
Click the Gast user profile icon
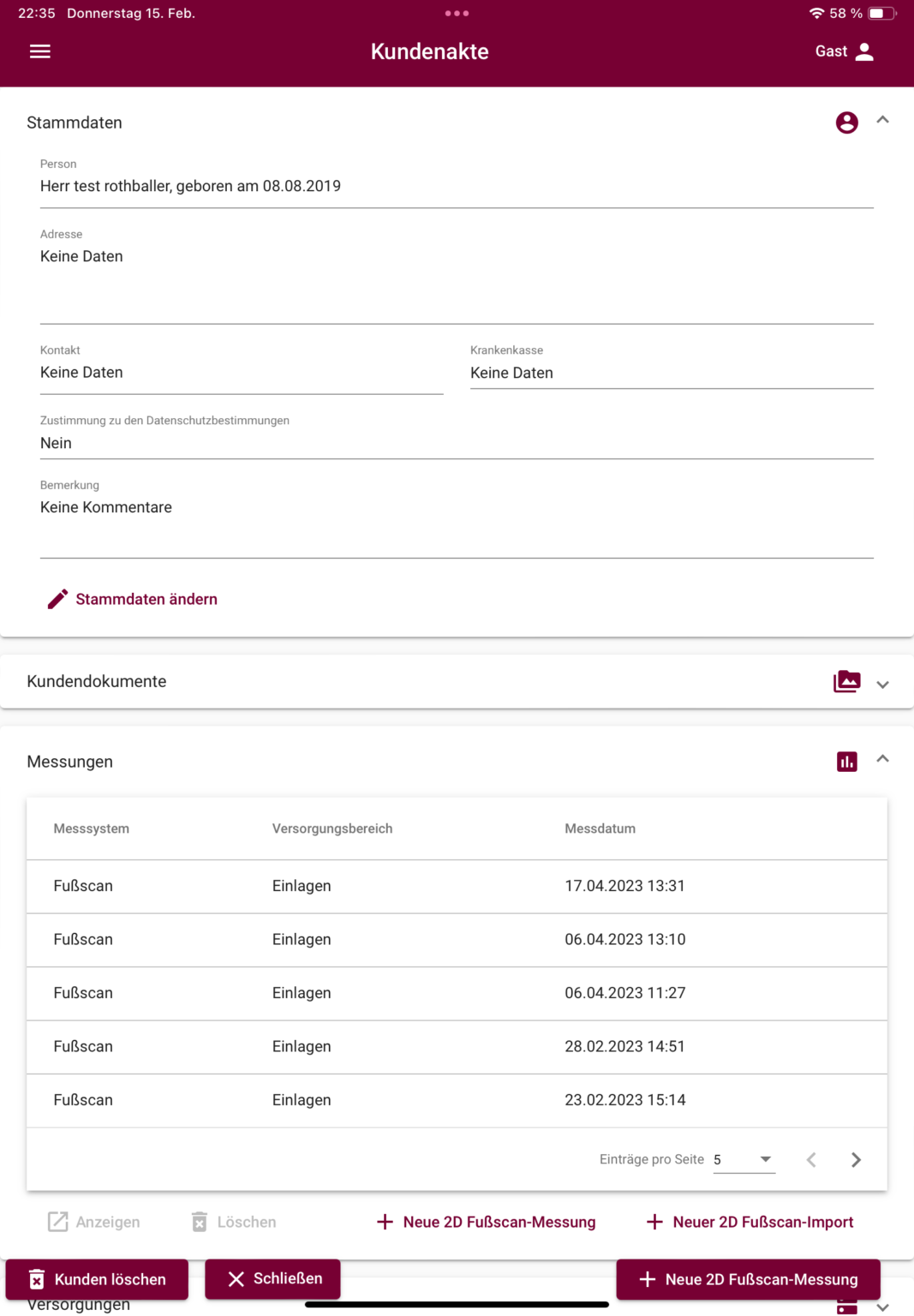pyautogui.click(x=865, y=51)
